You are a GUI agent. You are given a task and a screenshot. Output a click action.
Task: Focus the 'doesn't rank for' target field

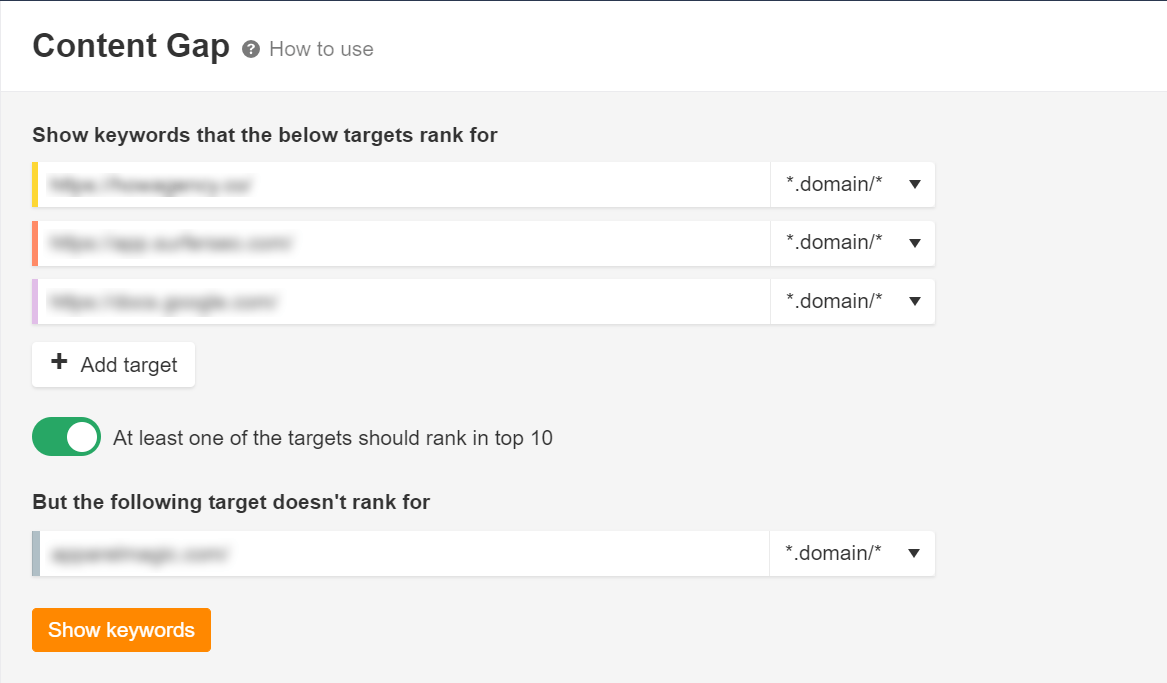click(404, 554)
